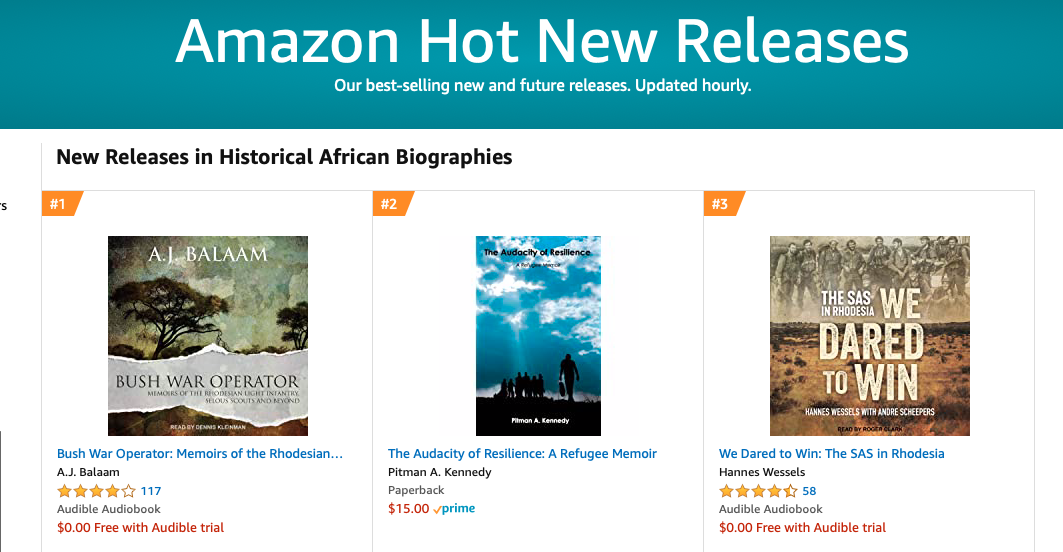Click star rating for We Dared to Win
This screenshot has height=552, width=1063.
click(758, 491)
